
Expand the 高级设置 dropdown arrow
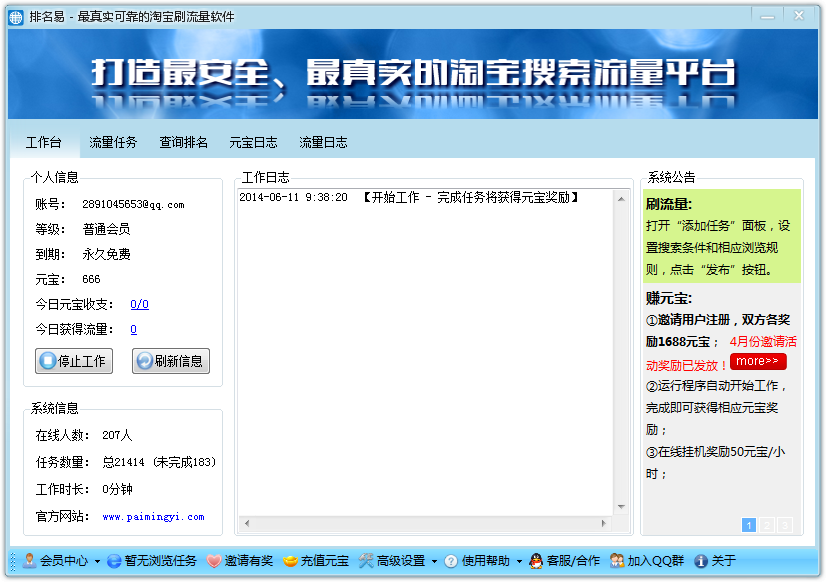tap(434, 562)
